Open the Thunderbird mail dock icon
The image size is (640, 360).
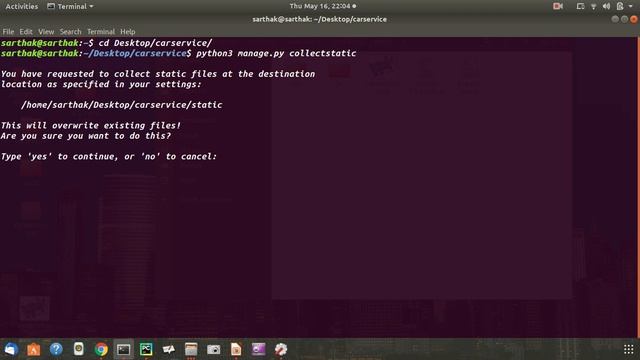(x=11, y=349)
